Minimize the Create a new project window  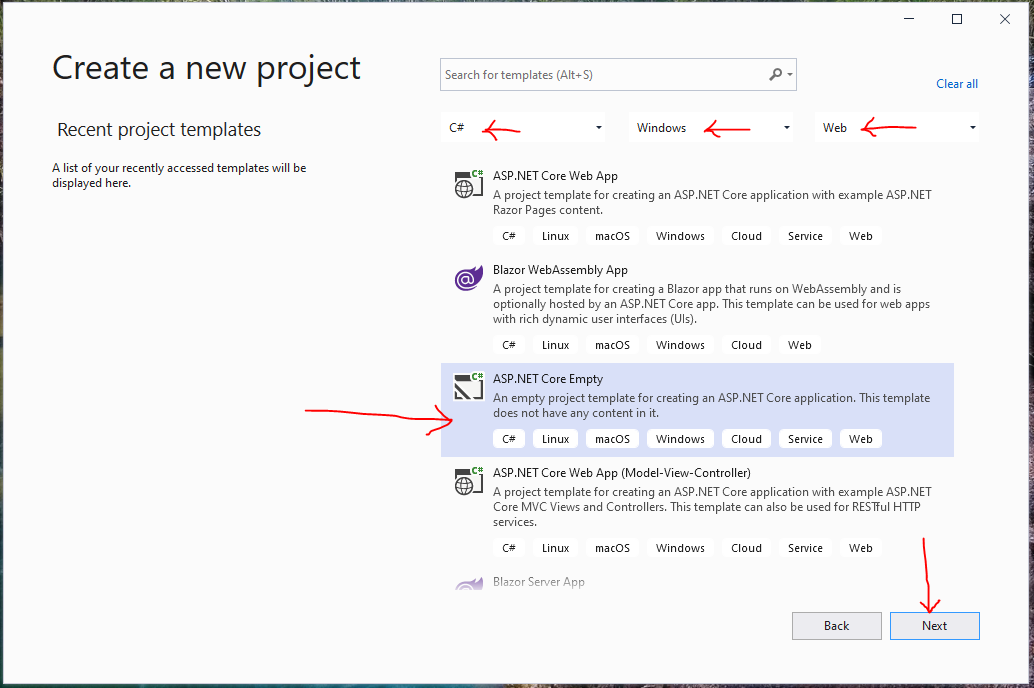coord(909,19)
